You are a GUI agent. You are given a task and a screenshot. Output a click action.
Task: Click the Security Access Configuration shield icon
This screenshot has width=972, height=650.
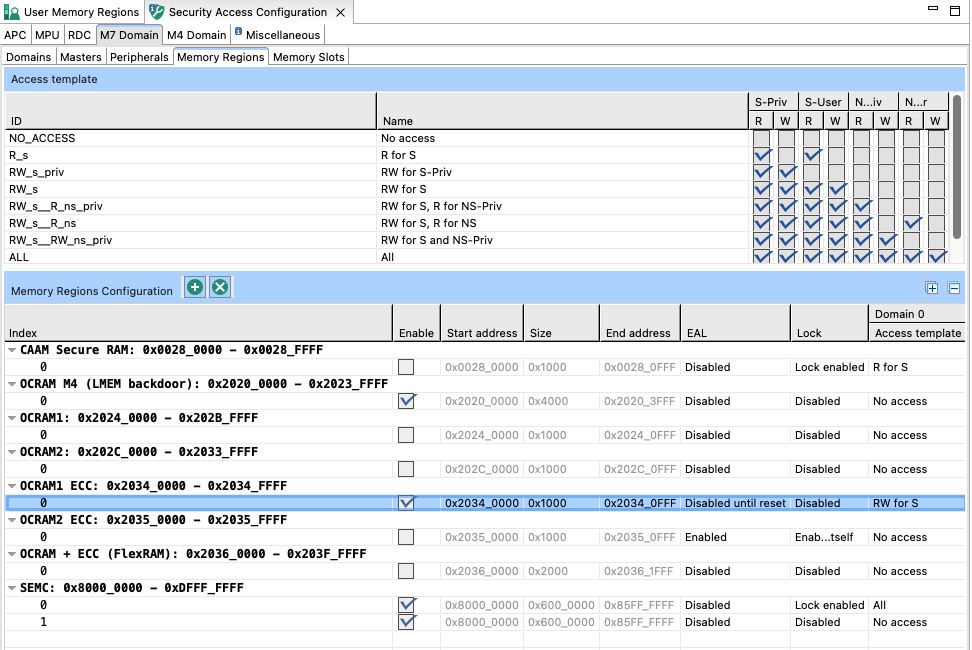pyautogui.click(x=157, y=13)
